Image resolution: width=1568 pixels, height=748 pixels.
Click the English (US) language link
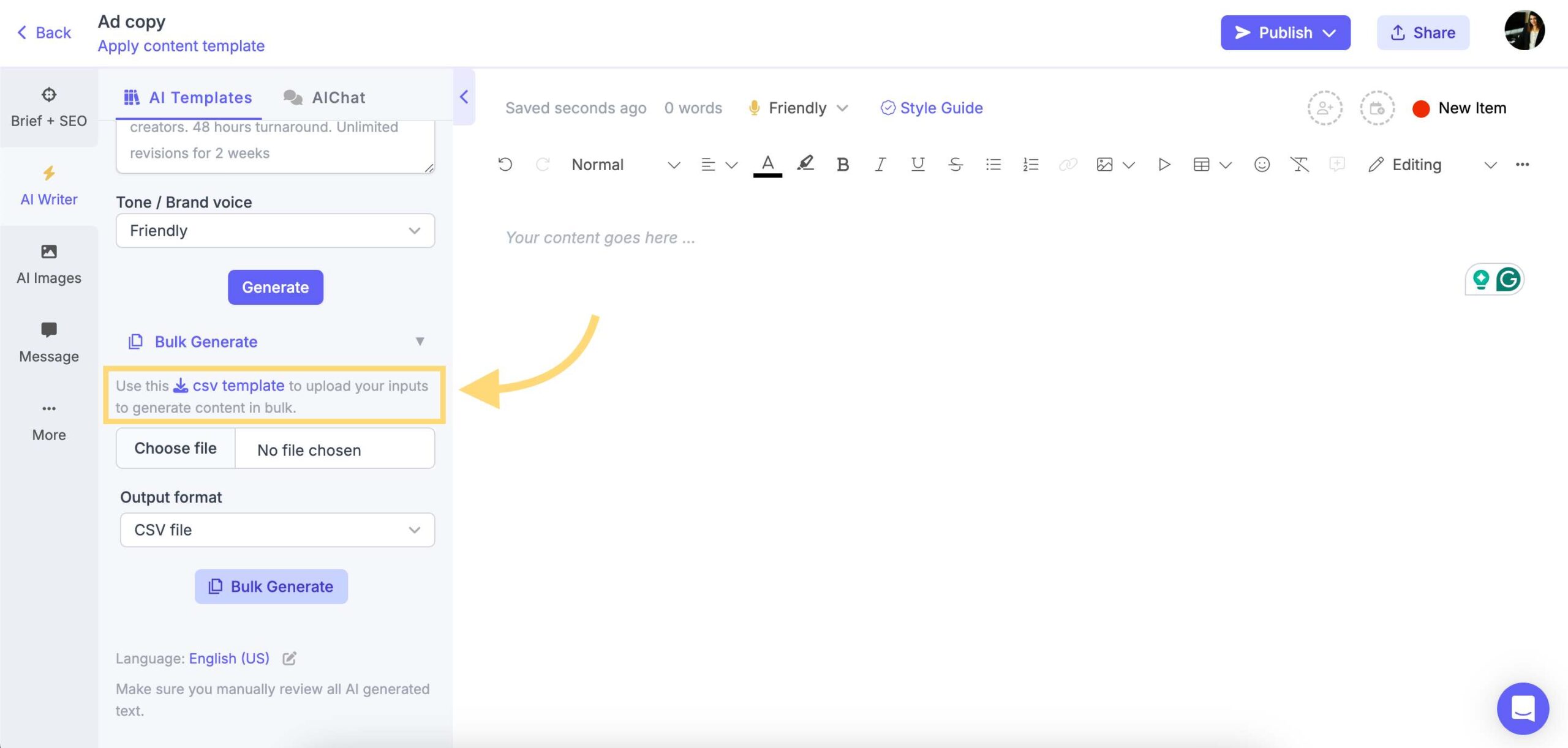coord(229,659)
